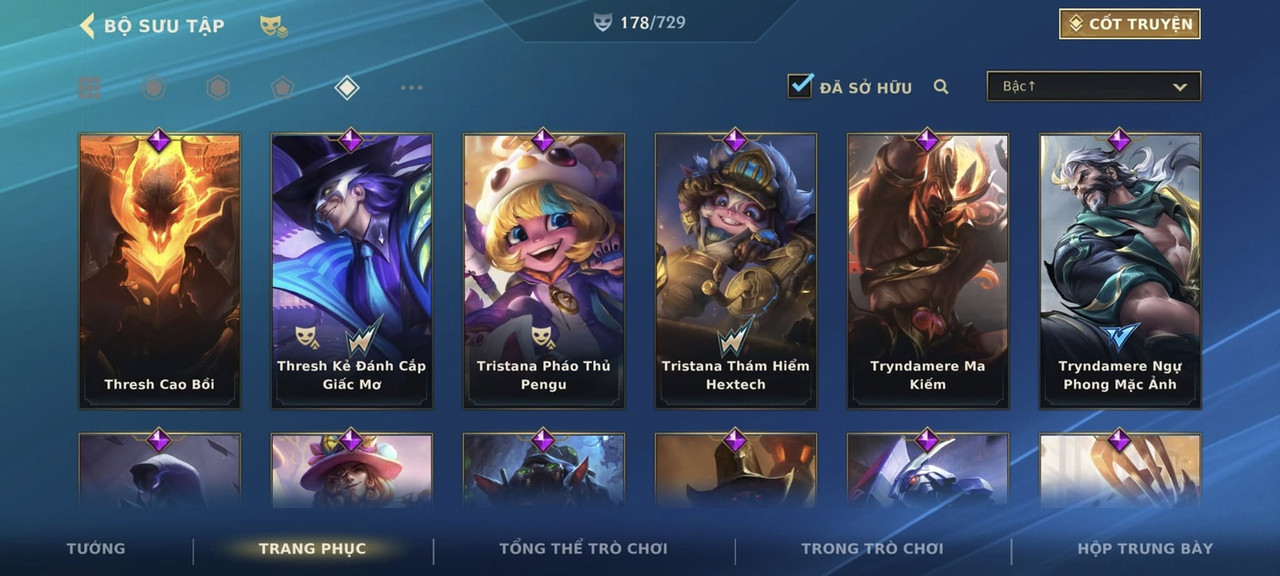Select the circle rarity filter icon
Screen dimensions: 1280x576
point(153,88)
